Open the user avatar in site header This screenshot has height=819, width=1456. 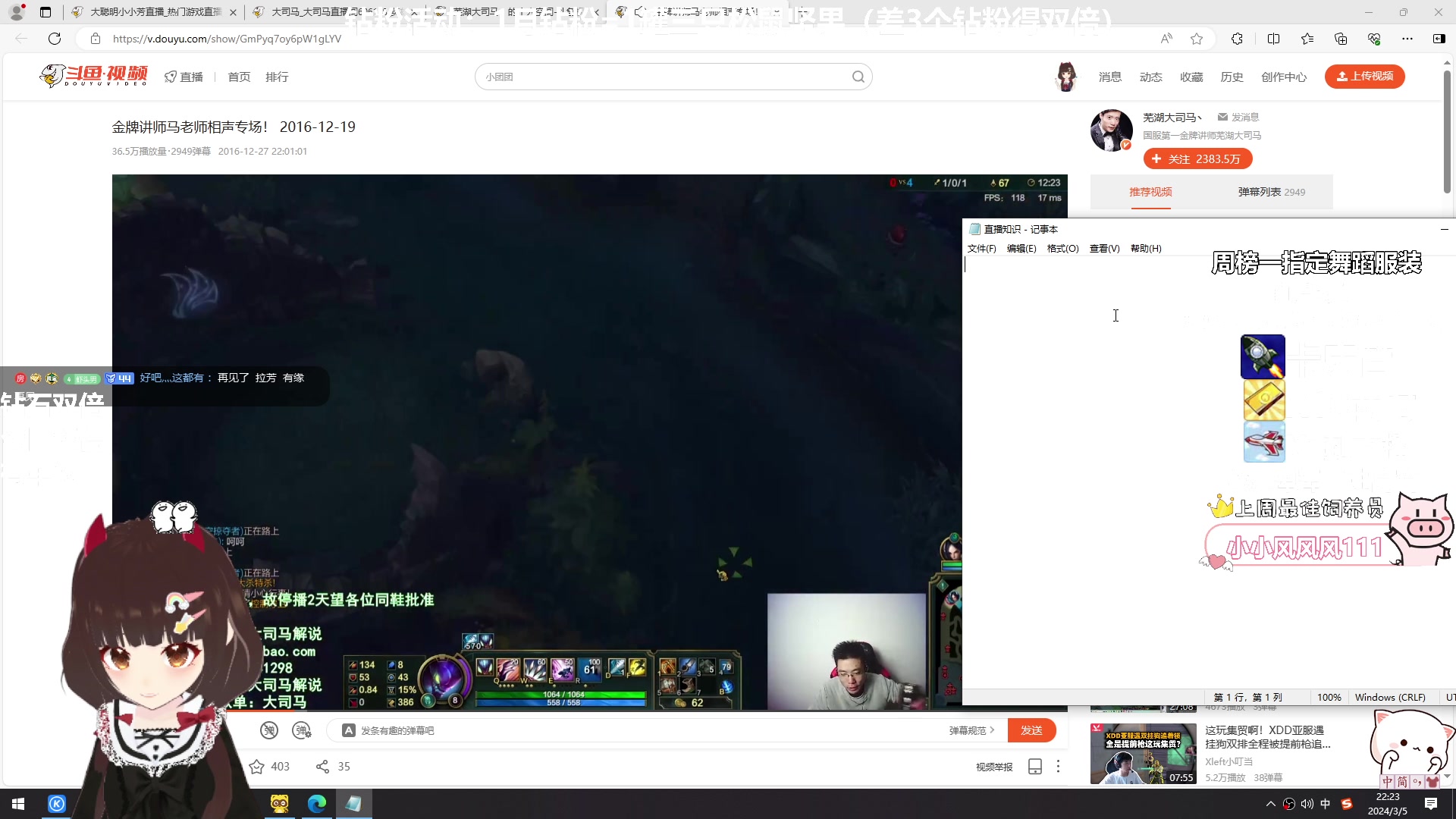click(x=1066, y=77)
